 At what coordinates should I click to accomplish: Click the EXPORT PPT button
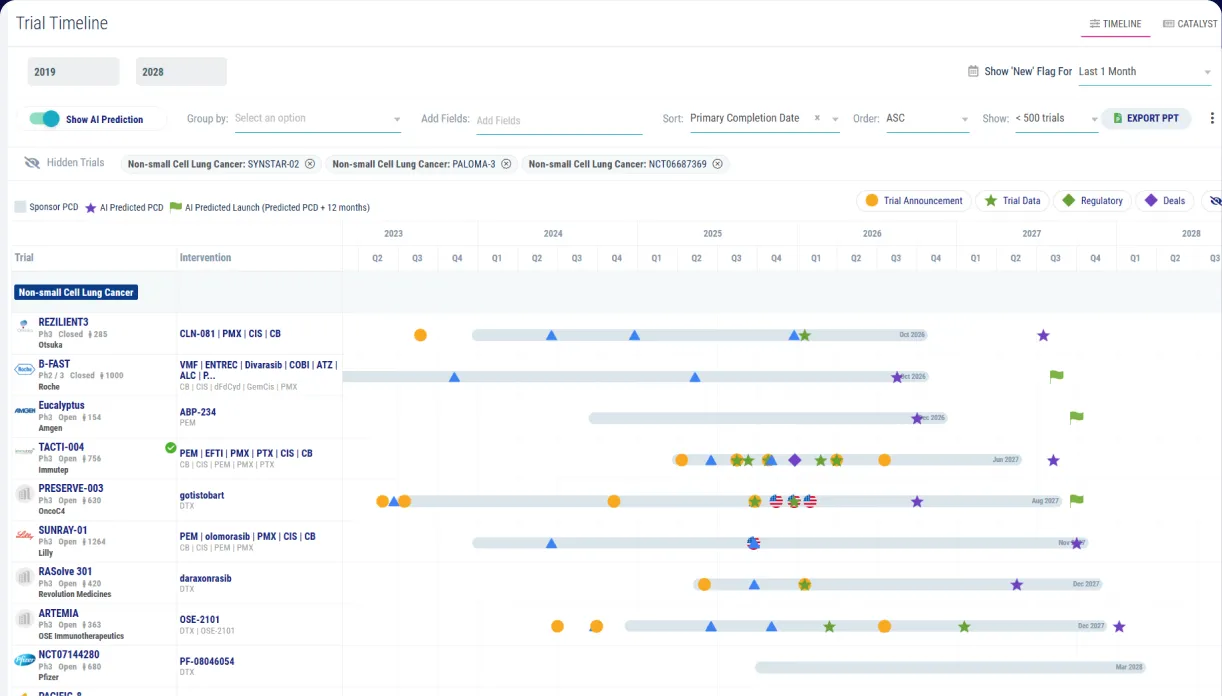[x=1146, y=118]
